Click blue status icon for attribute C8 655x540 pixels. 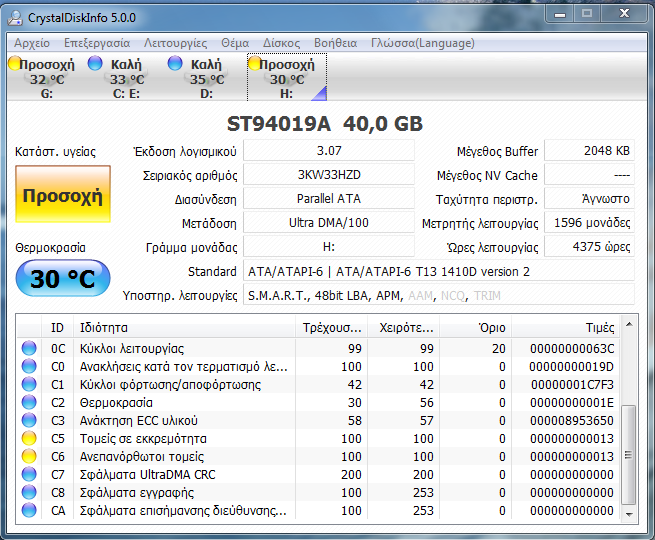coord(29,492)
